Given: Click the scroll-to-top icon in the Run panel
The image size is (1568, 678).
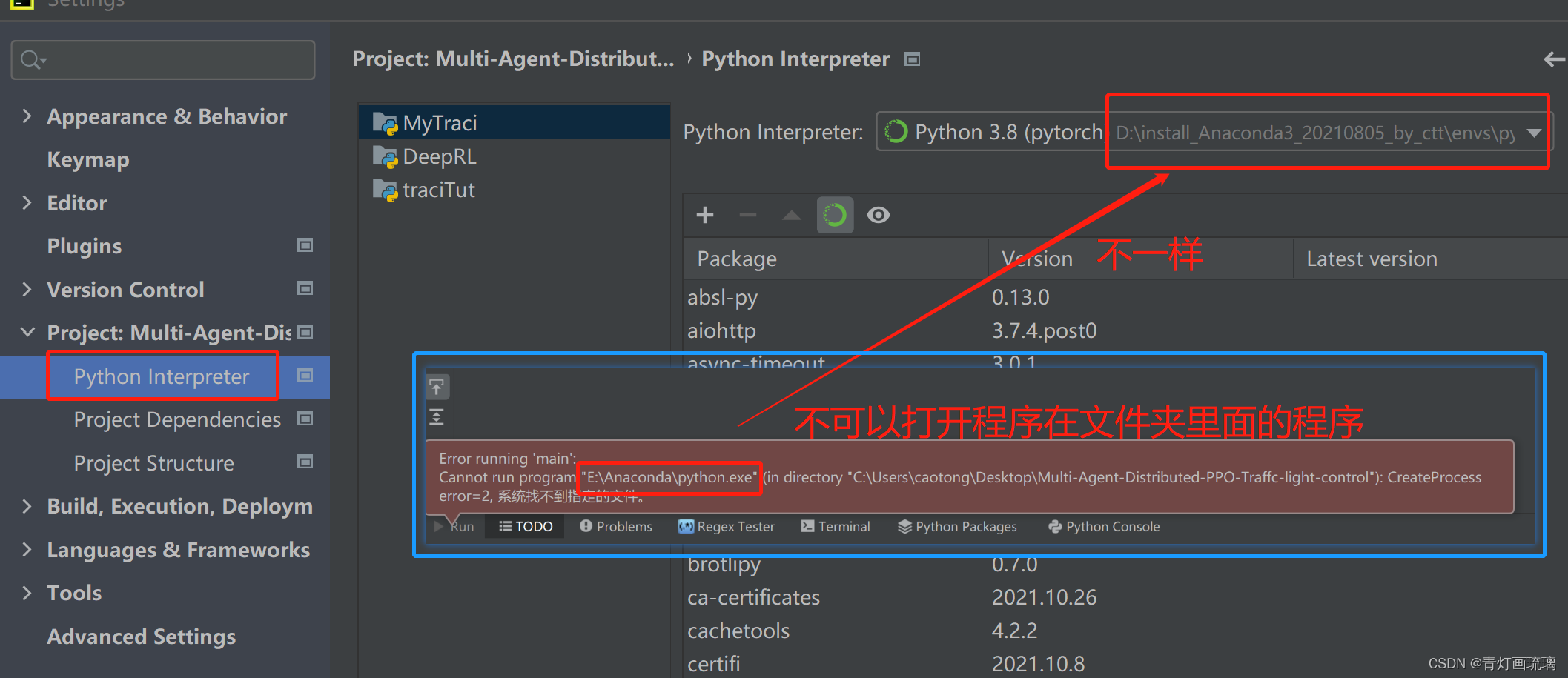Looking at the screenshot, I should (x=437, y=386).
